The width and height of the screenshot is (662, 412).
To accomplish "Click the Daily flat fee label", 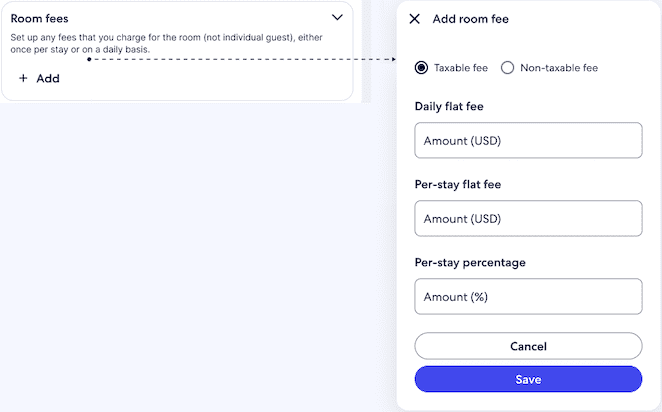I will [x=449, y=106].
